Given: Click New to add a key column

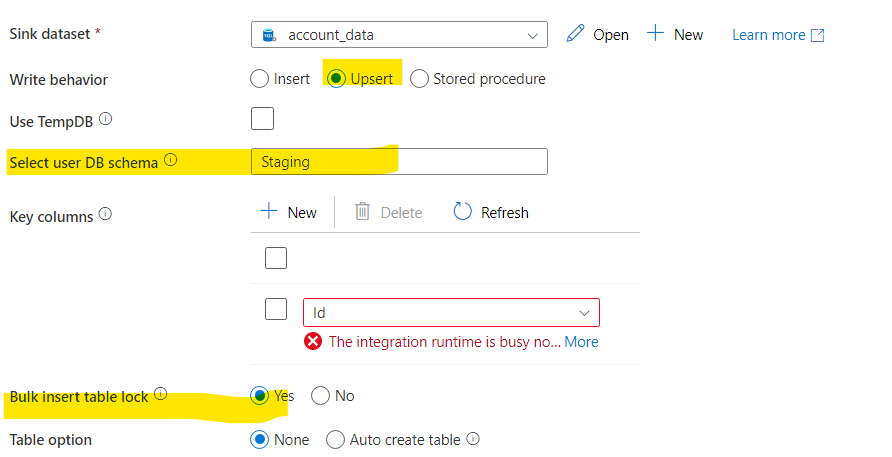Looking at the screenshot, I should click(x=288, y=212).
